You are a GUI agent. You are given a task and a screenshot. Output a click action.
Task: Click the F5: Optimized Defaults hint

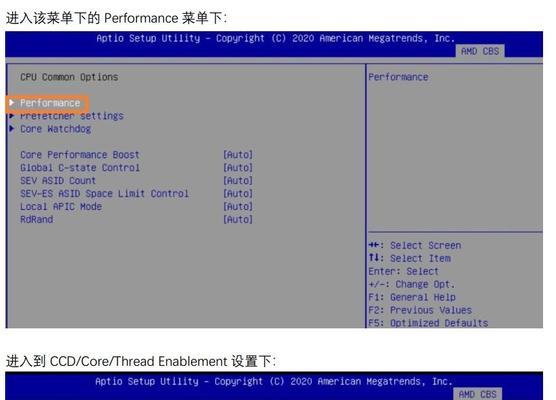click(x=428, y=323)
